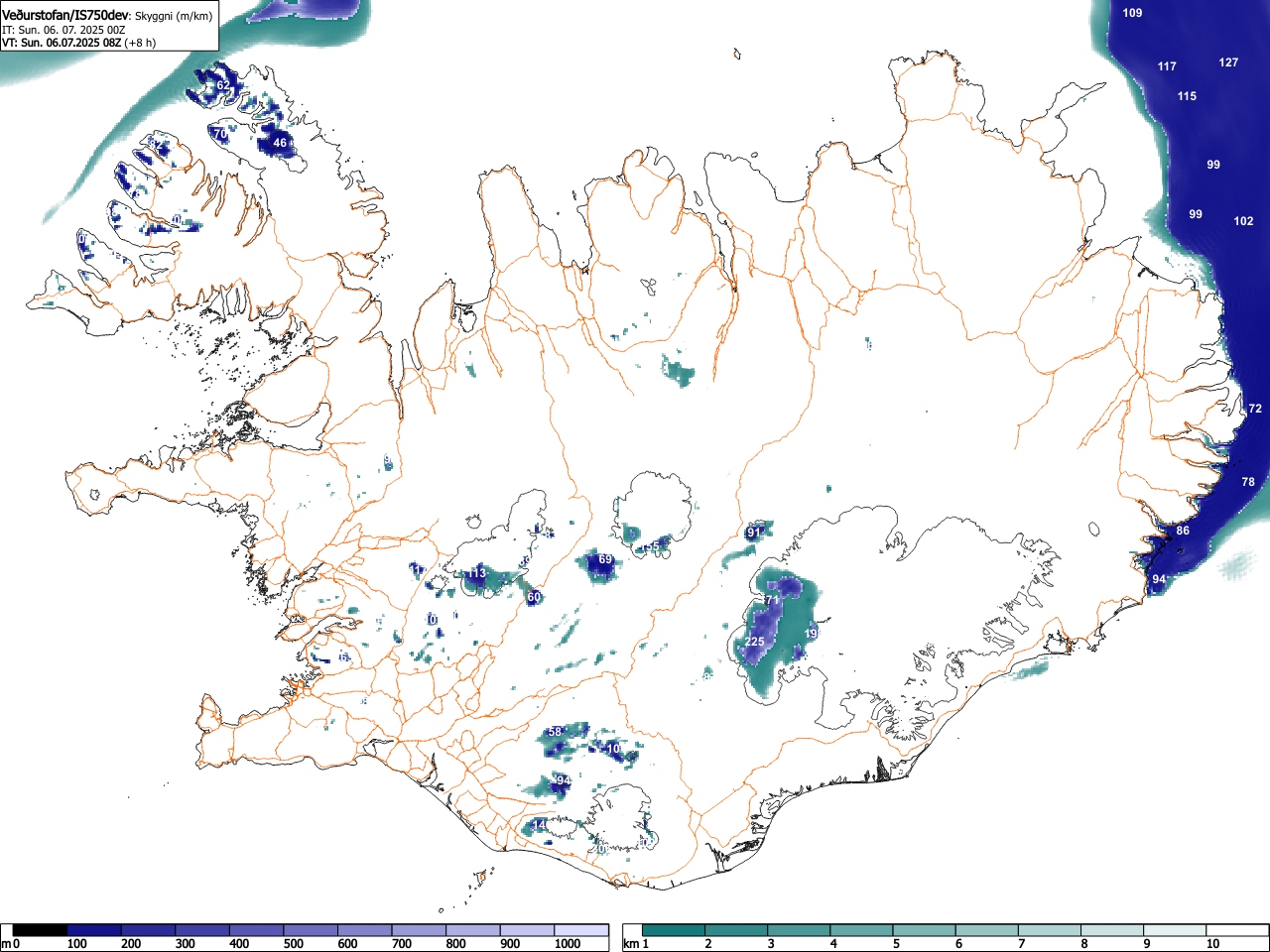Click the dark teal 1–2 km legend segment
This screenshot has width=1270, height=952.
pos(674,930)
